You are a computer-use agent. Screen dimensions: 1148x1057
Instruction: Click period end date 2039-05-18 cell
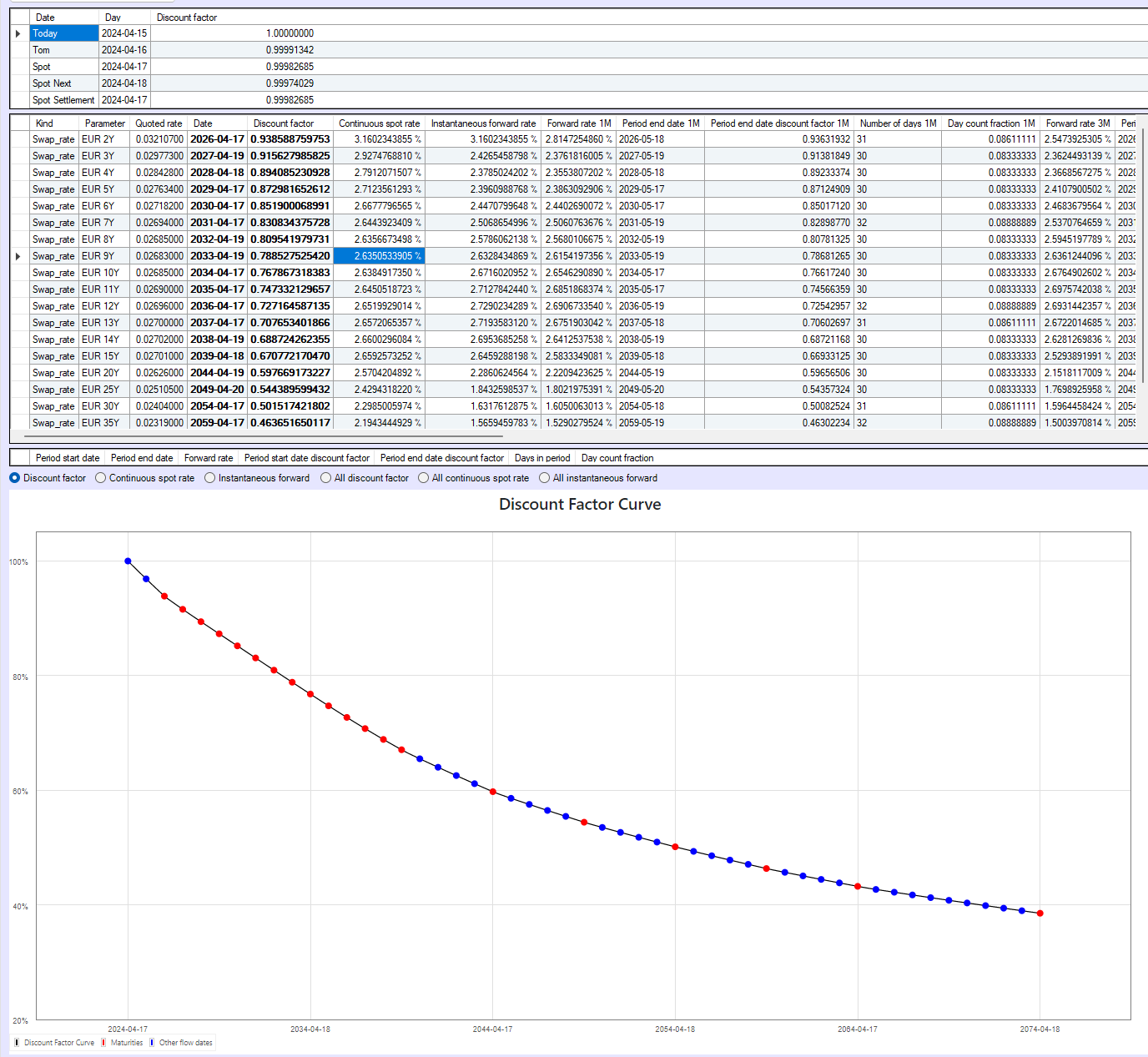660,356
